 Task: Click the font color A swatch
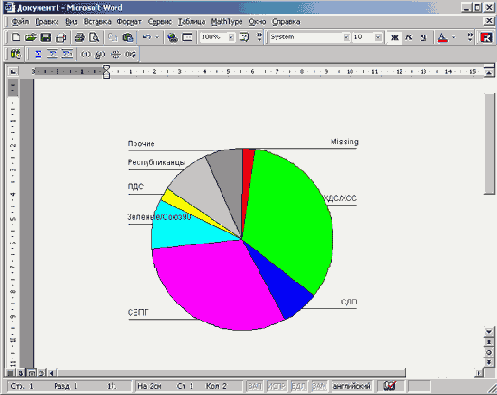coord(442,37)
